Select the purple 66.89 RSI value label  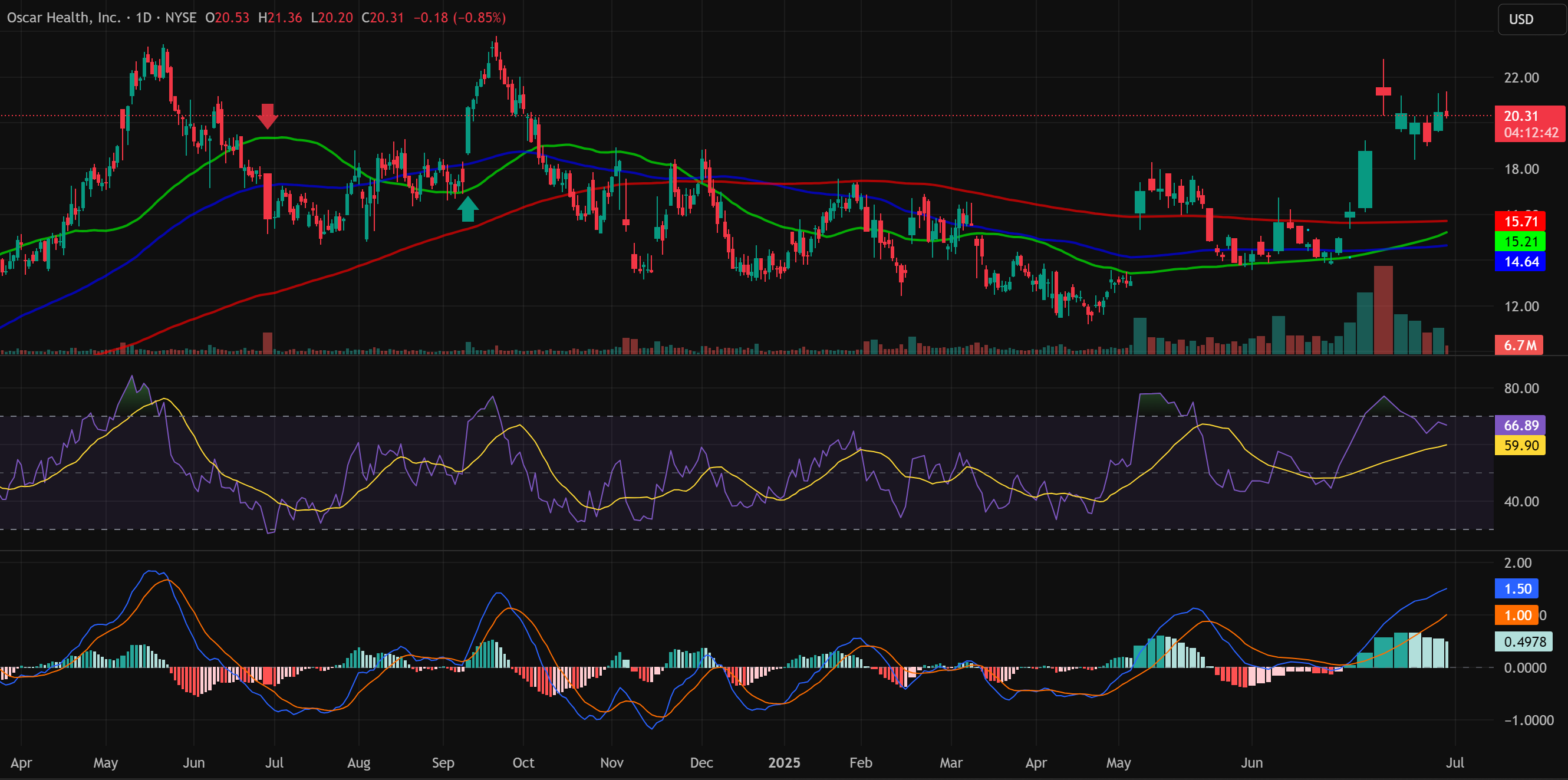pos(1520,425)
